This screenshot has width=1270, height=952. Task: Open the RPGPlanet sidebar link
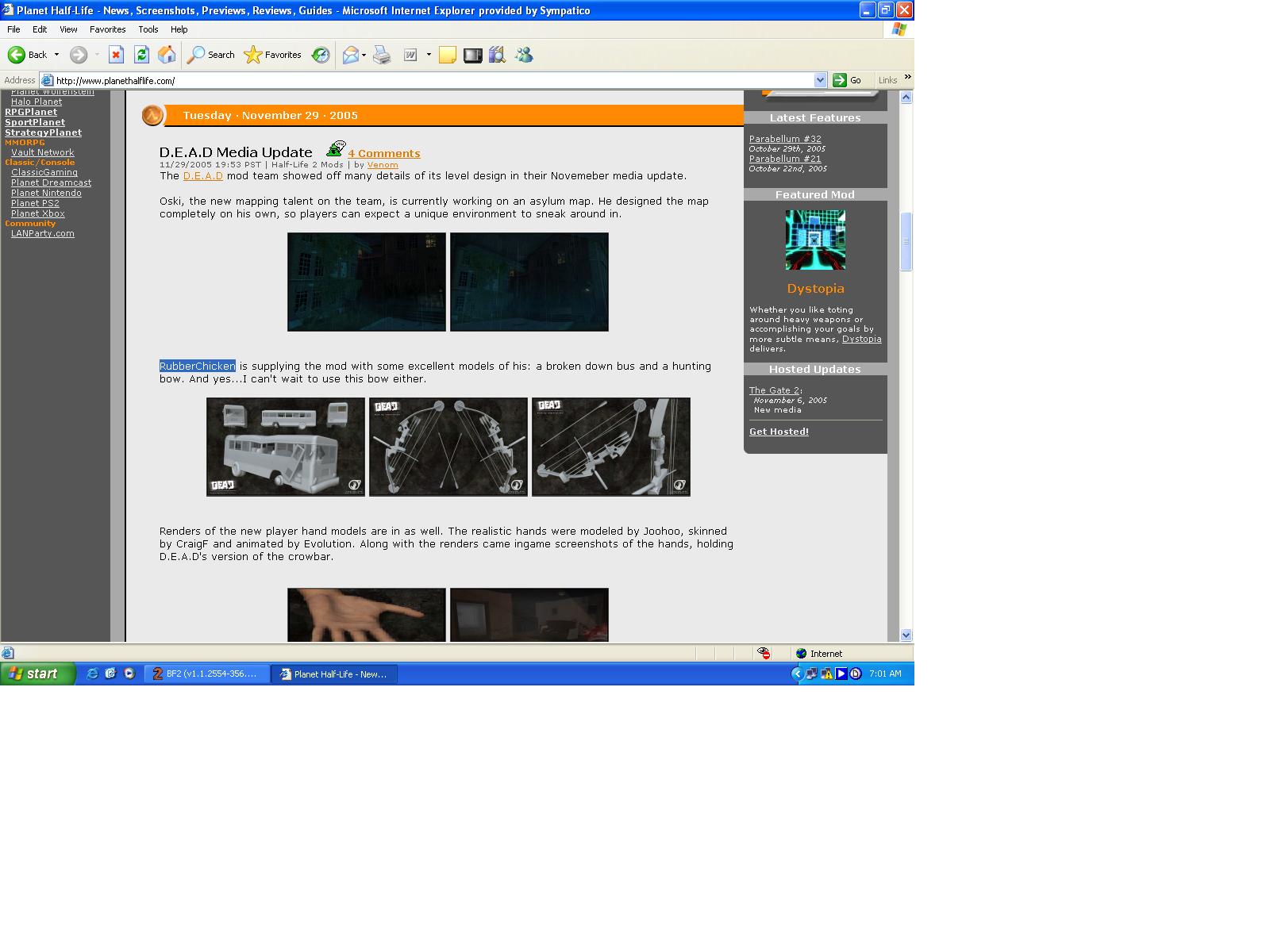31,112
